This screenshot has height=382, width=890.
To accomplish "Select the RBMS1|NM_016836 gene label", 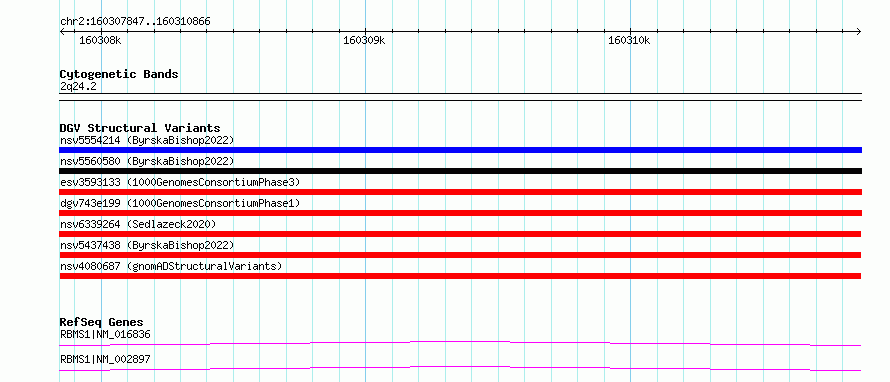I will pos(105,334).
